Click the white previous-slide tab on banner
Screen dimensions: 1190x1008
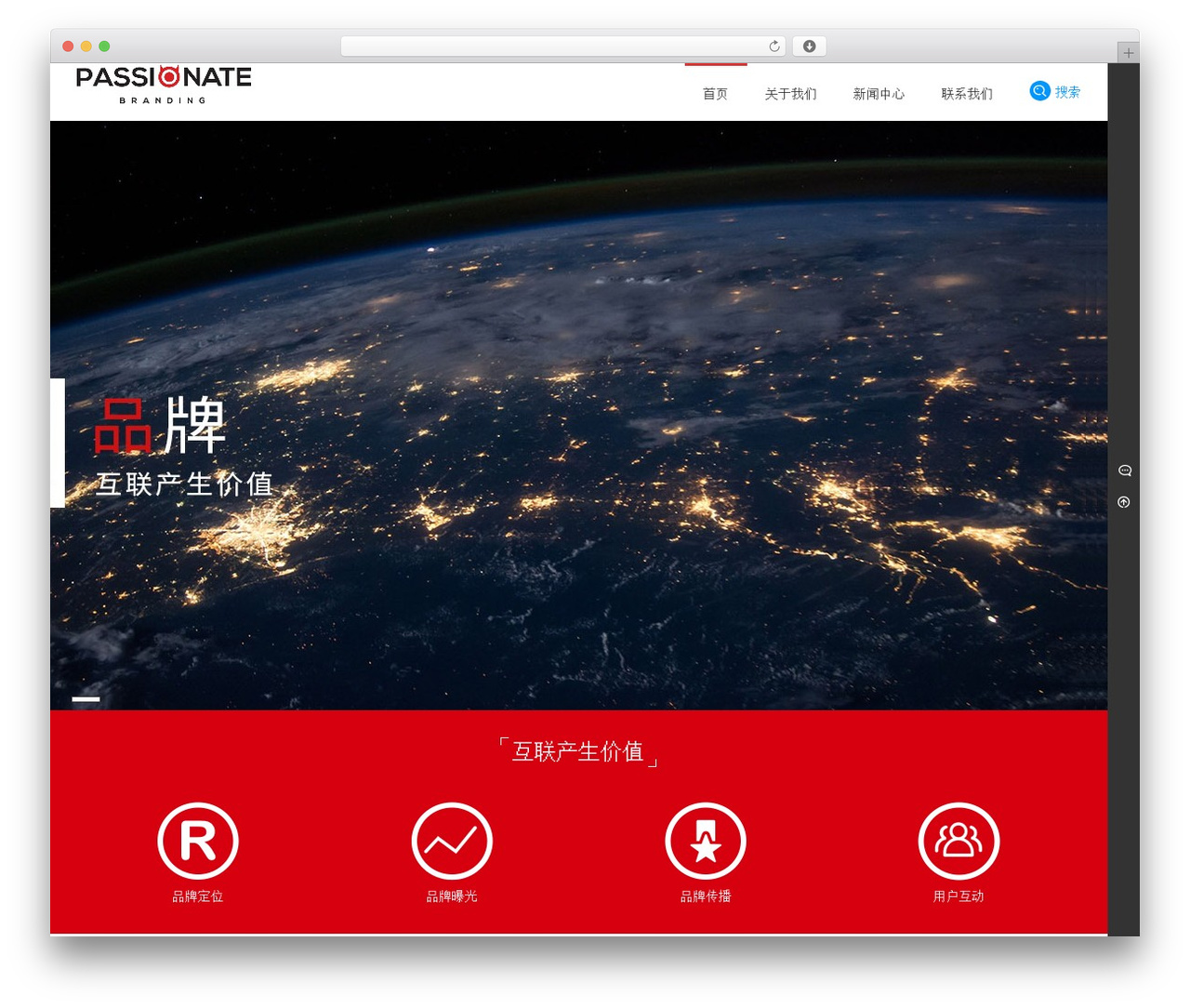coord(58,443)
